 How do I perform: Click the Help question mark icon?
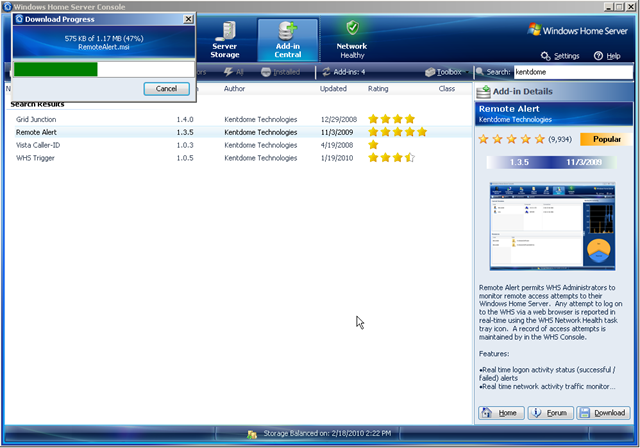[598, 56]
